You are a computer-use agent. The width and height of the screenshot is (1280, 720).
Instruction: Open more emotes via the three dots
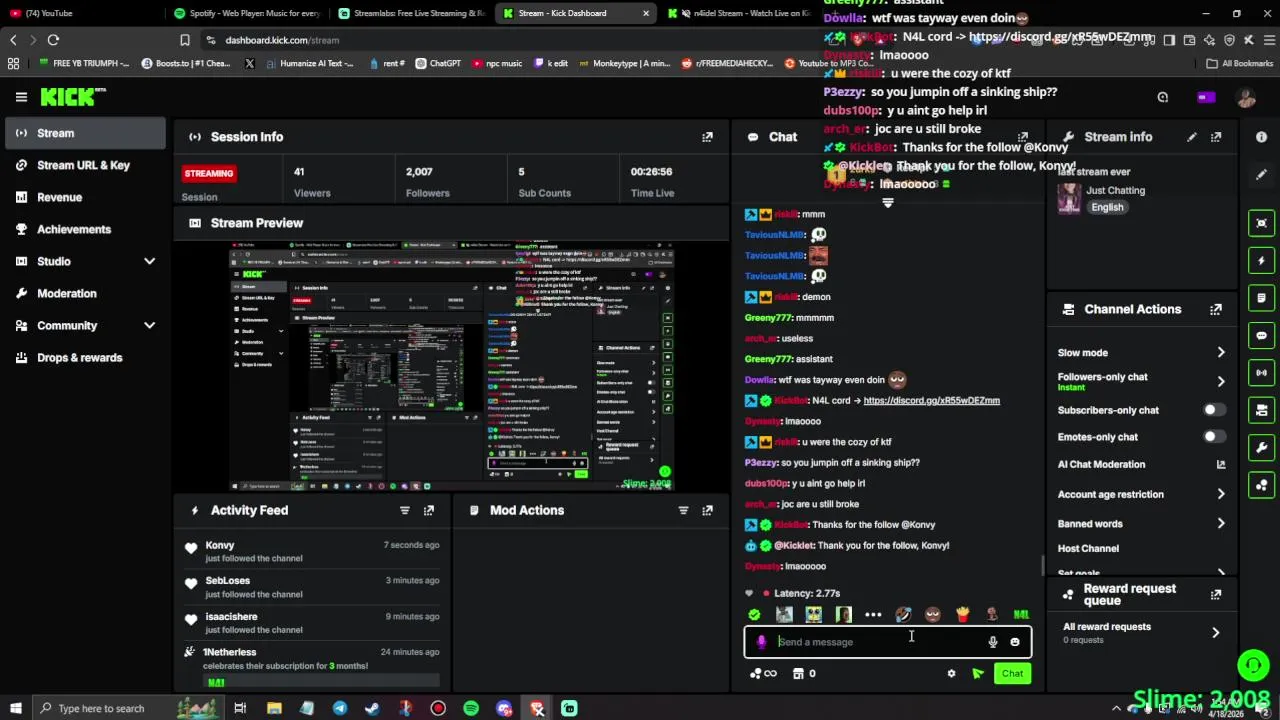click(873, 615)
